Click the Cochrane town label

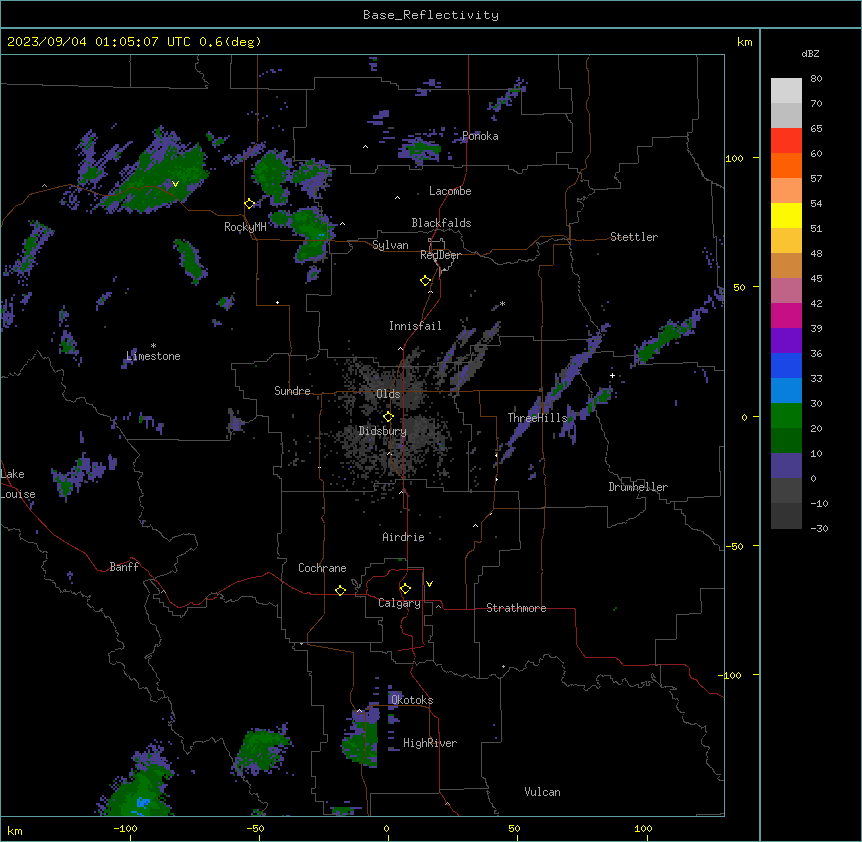coord(322,568)
